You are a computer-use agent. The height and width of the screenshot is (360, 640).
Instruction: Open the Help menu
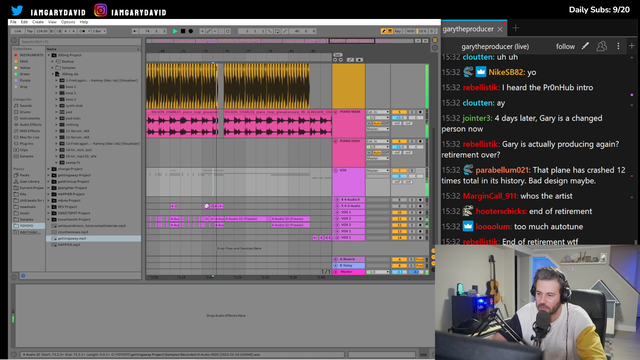(x=84, y=22)
